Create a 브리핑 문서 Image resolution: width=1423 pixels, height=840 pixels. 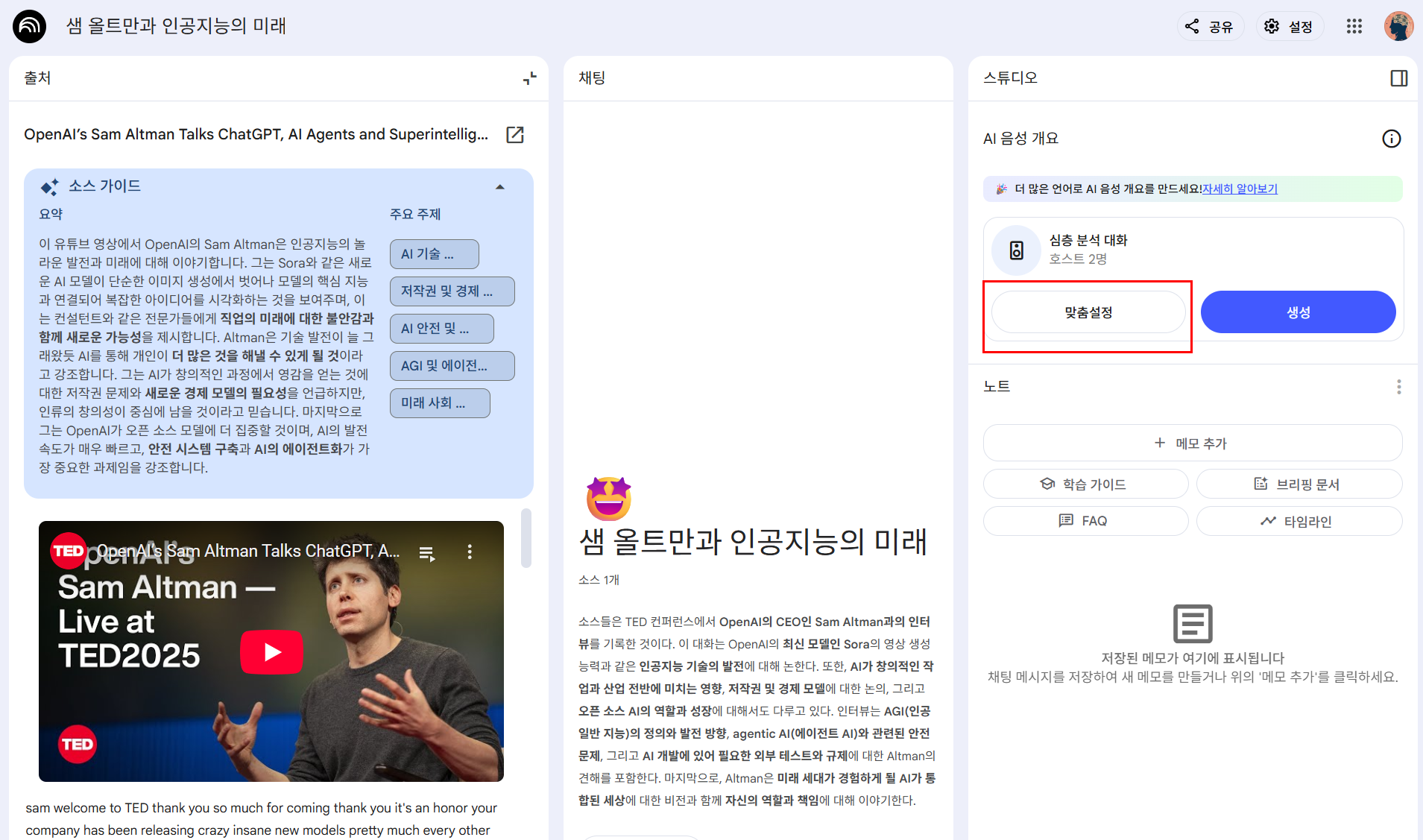(1299, 484)
